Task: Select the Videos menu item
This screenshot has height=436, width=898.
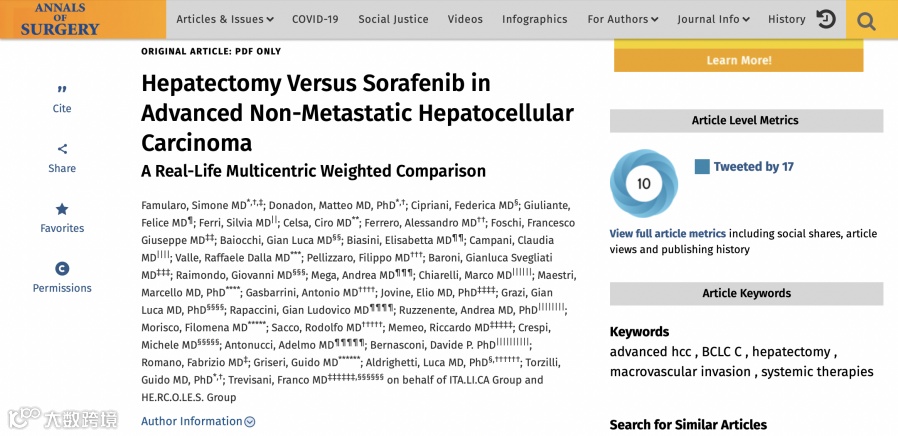Action: click(x=465, y=19)
